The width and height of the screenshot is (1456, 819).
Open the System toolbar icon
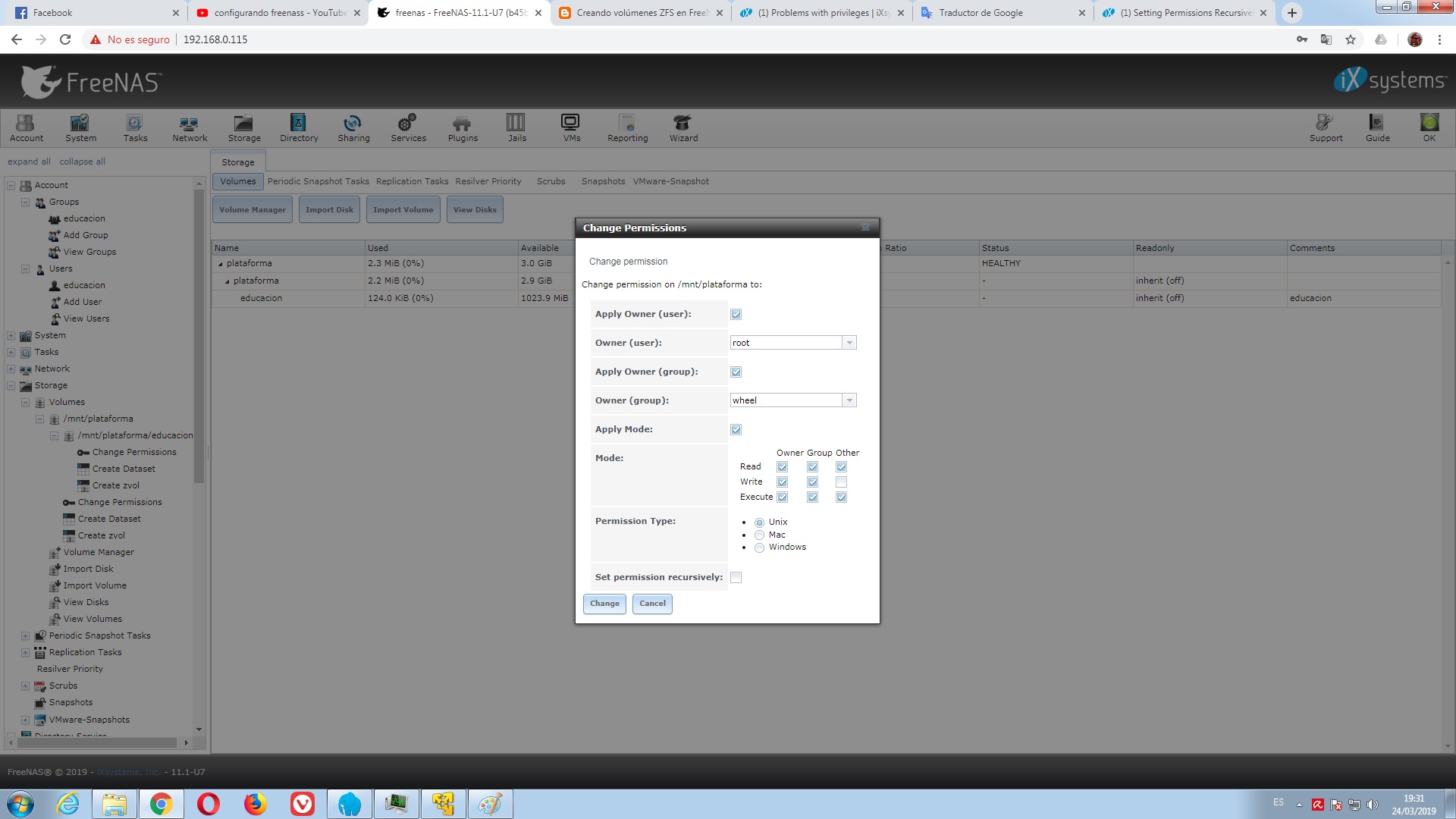(x=80, y=127)
